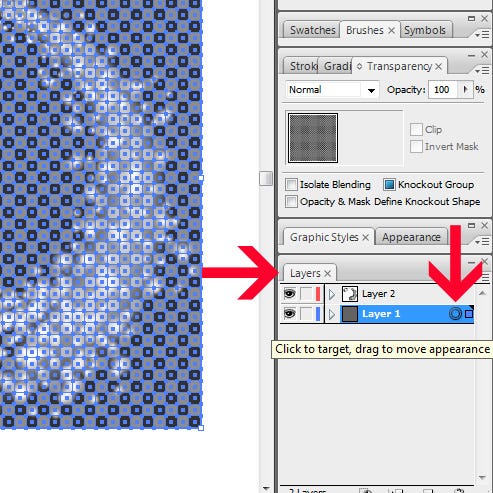
Task: Expand Layer 1 with its disclosure triangle
Action: 332,314
